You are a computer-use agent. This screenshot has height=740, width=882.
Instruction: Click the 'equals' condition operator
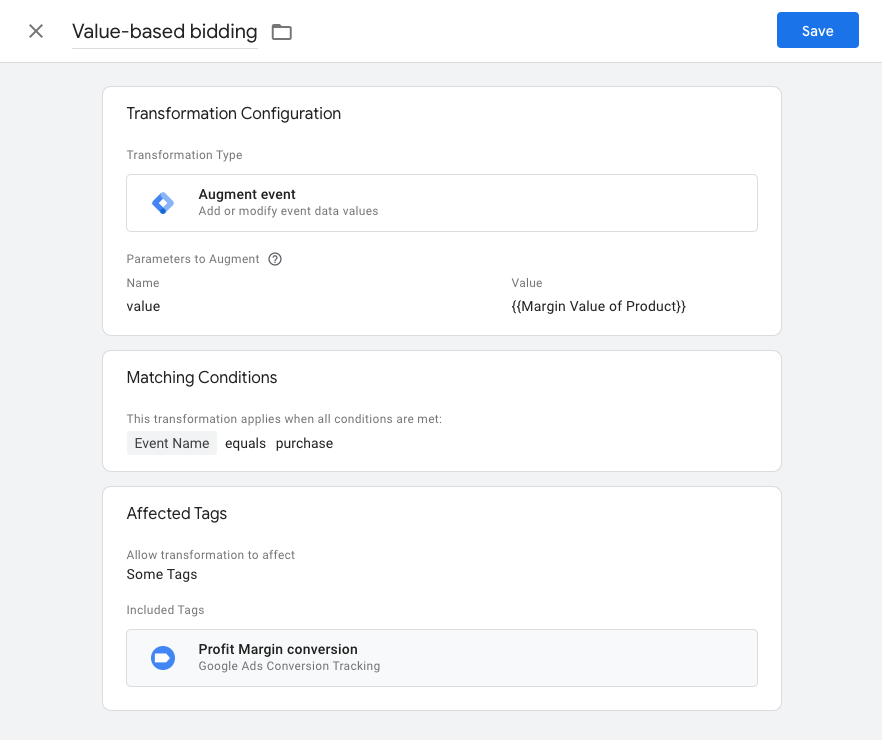[x=245, y=443]
